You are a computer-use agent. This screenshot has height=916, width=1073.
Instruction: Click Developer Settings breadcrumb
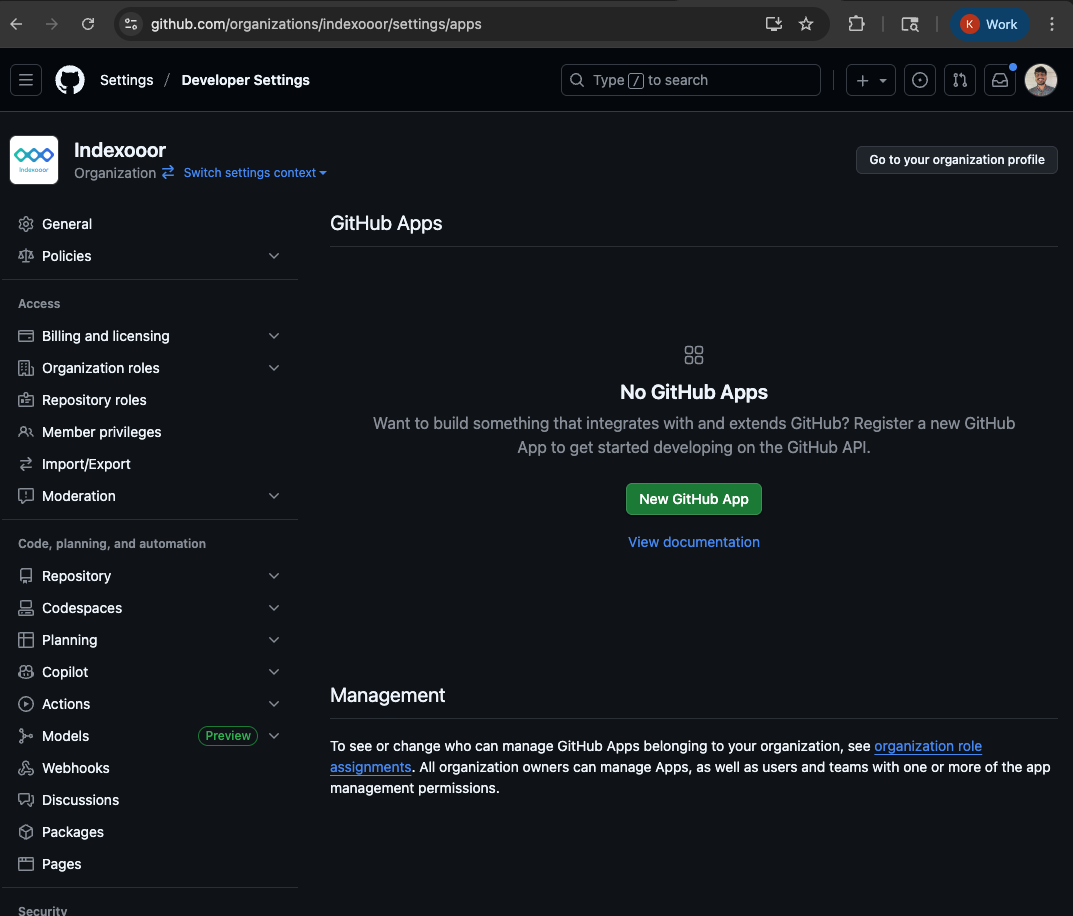[245, 80]
